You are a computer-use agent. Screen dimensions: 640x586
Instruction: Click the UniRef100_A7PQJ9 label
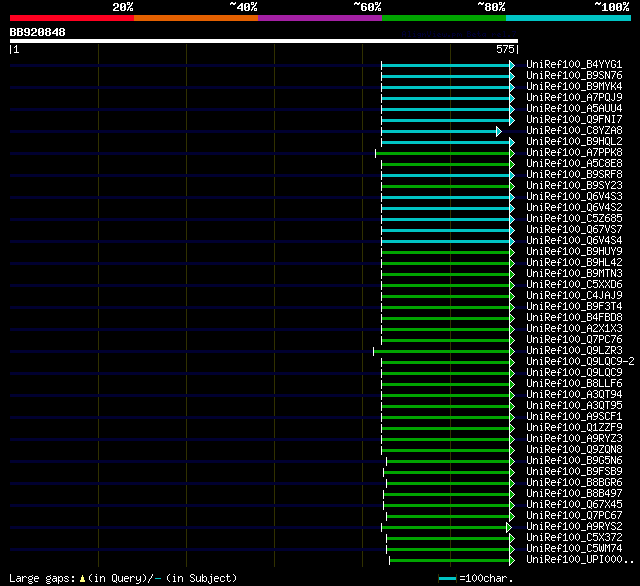tap(574, 98)
